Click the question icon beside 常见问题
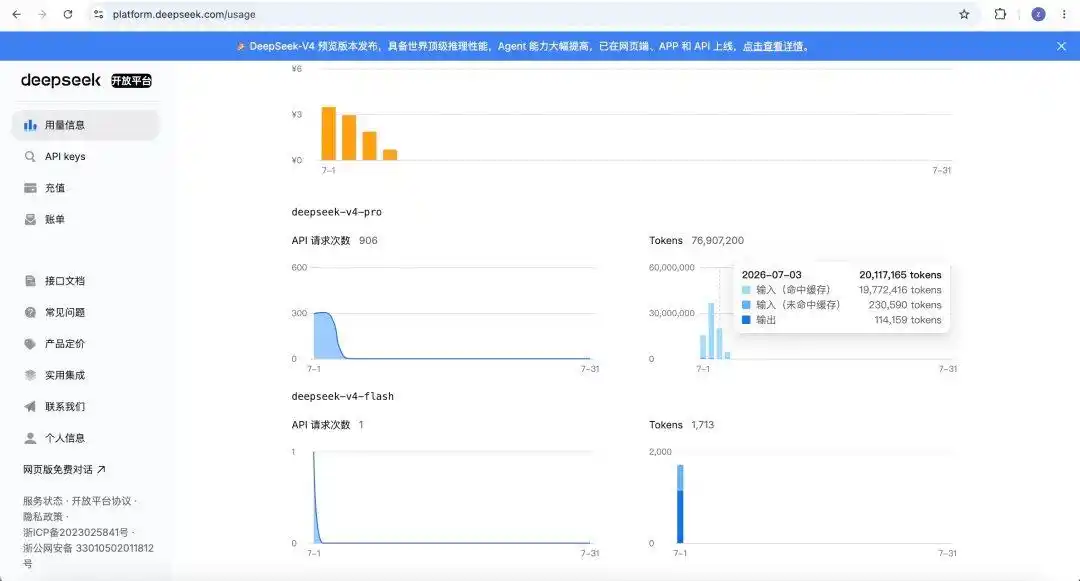Image resolution: width=1080 pixels, height=581 pixels. point(30,313)
